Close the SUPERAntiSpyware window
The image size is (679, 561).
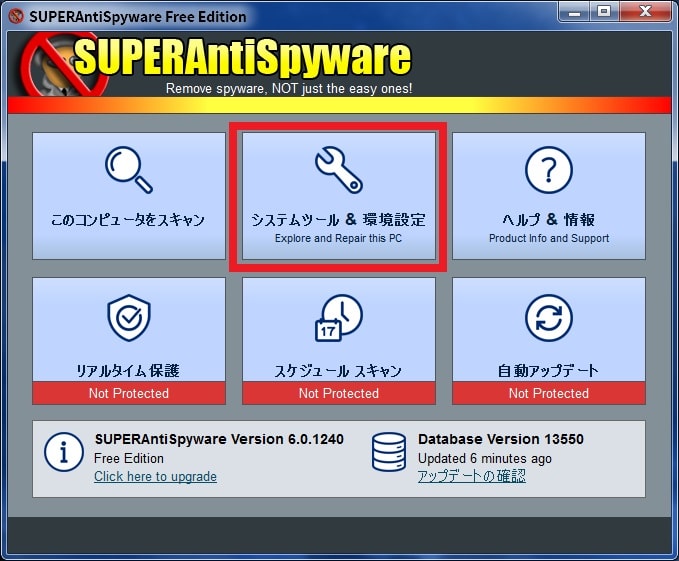[645, 12]
